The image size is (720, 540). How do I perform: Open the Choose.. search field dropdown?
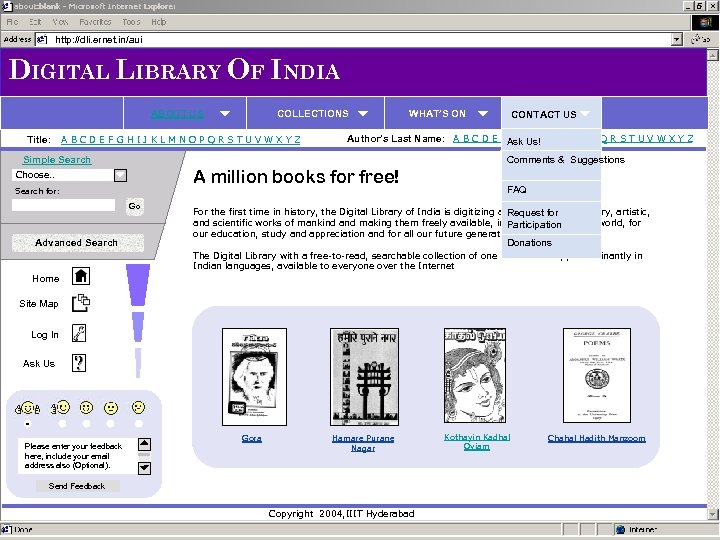pyautogui.click(x=120, y=175)
